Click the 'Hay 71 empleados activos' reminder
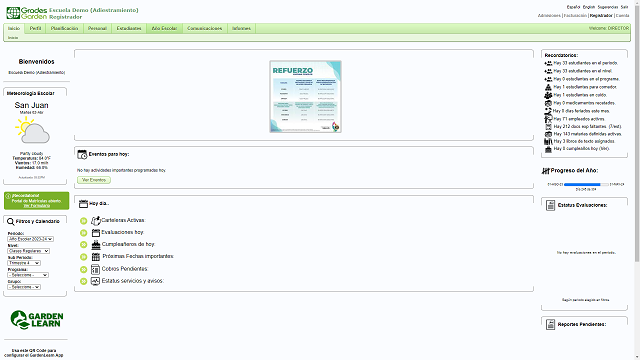Image resolution: width=640 pixels, height=360 pixels. tap(579, 119)
